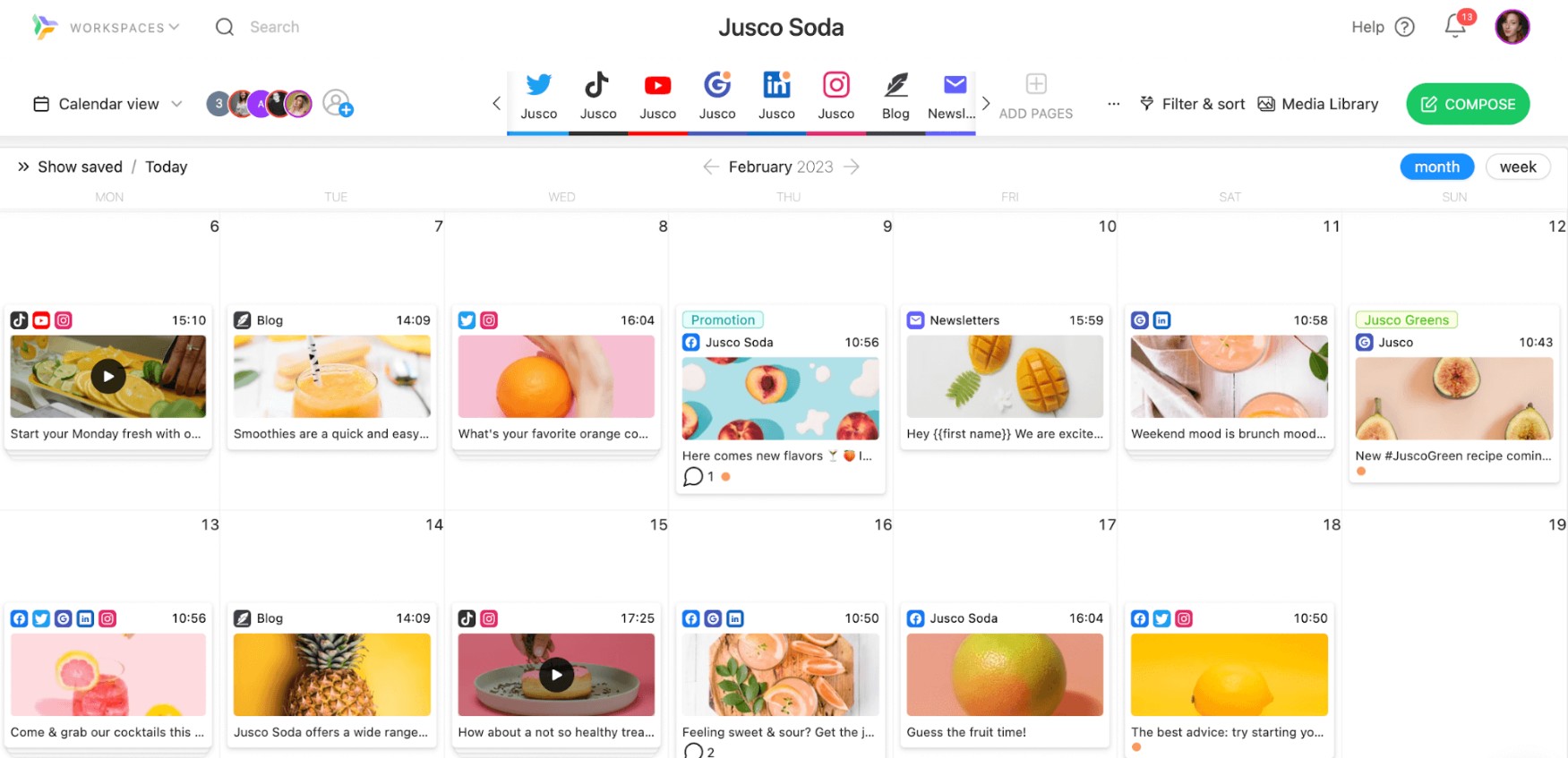Click the Search field
Viewport: 1568px width, 758px height.
pyautogui.click(x=274, y=27)
